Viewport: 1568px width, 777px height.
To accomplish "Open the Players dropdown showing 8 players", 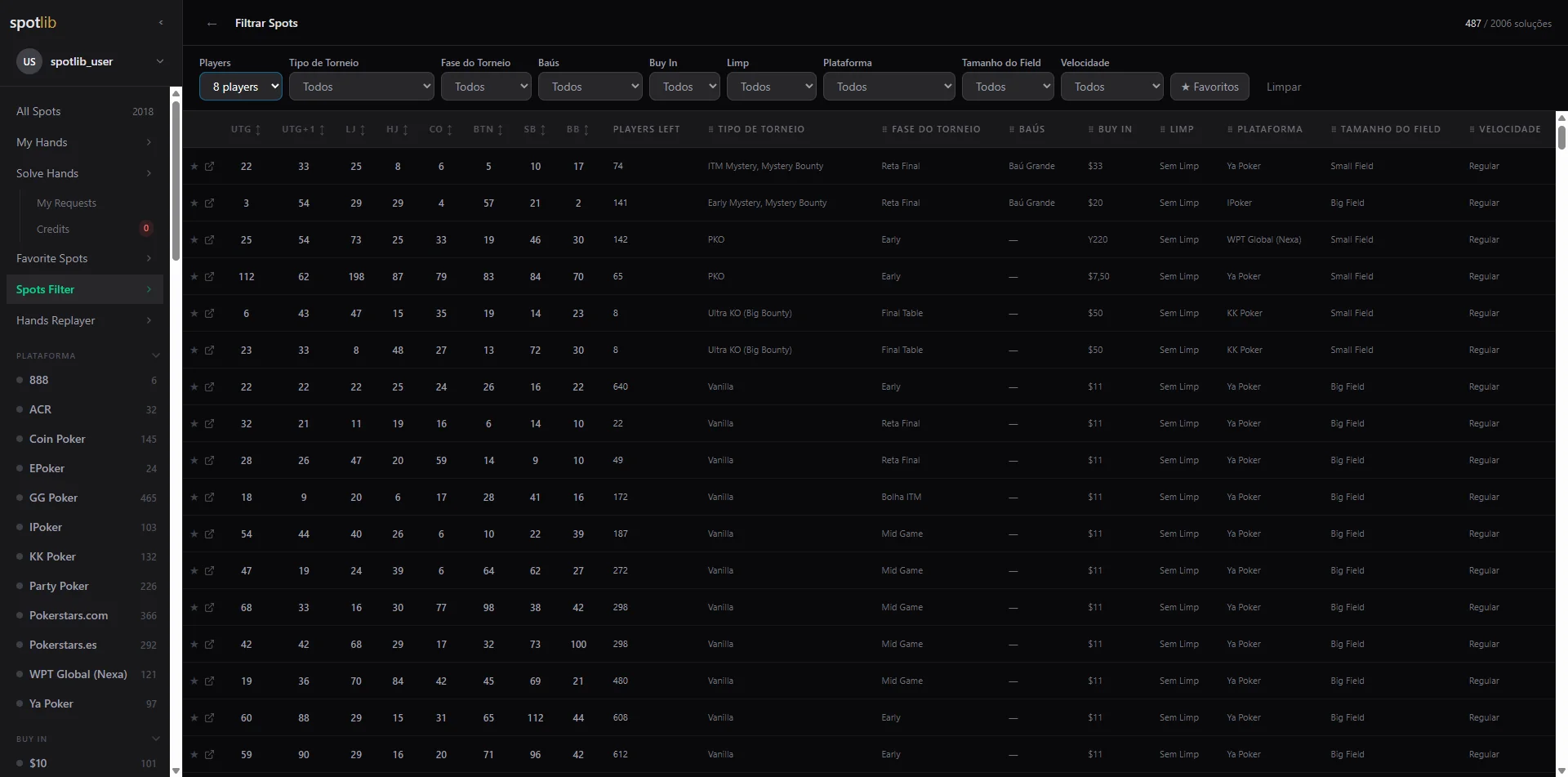I will pos(241,87).
